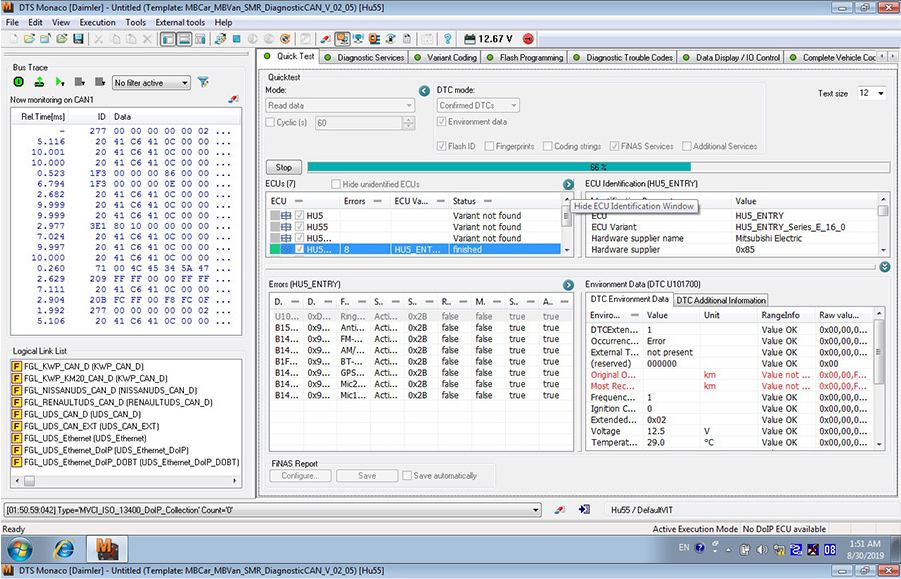This screenshot has height=579, width=901.
Task: Hide ECU Identification window with blue arrow
Action: click(x=568, y=184)
